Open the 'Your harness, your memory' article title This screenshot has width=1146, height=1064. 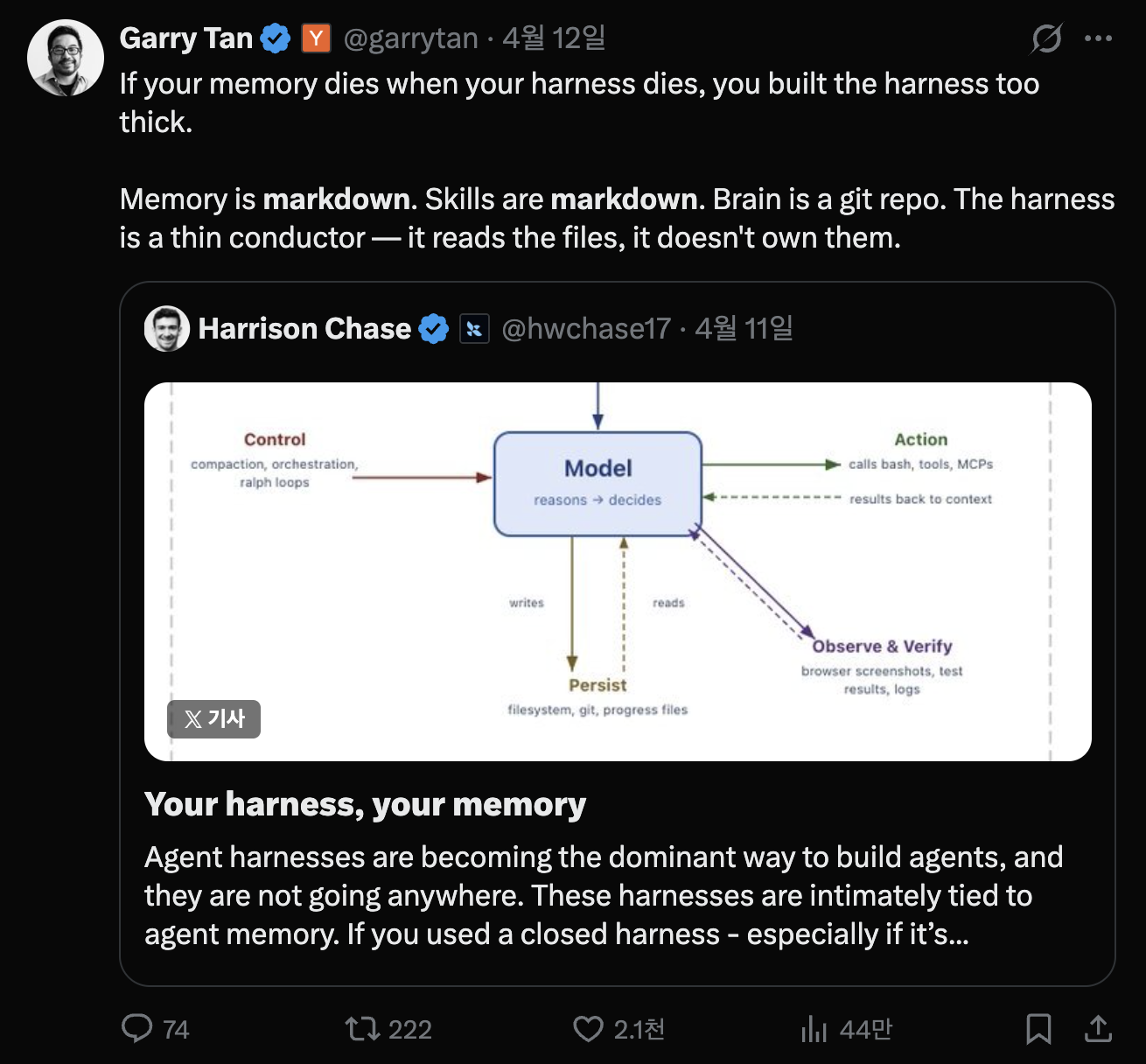tap(365, 803)
